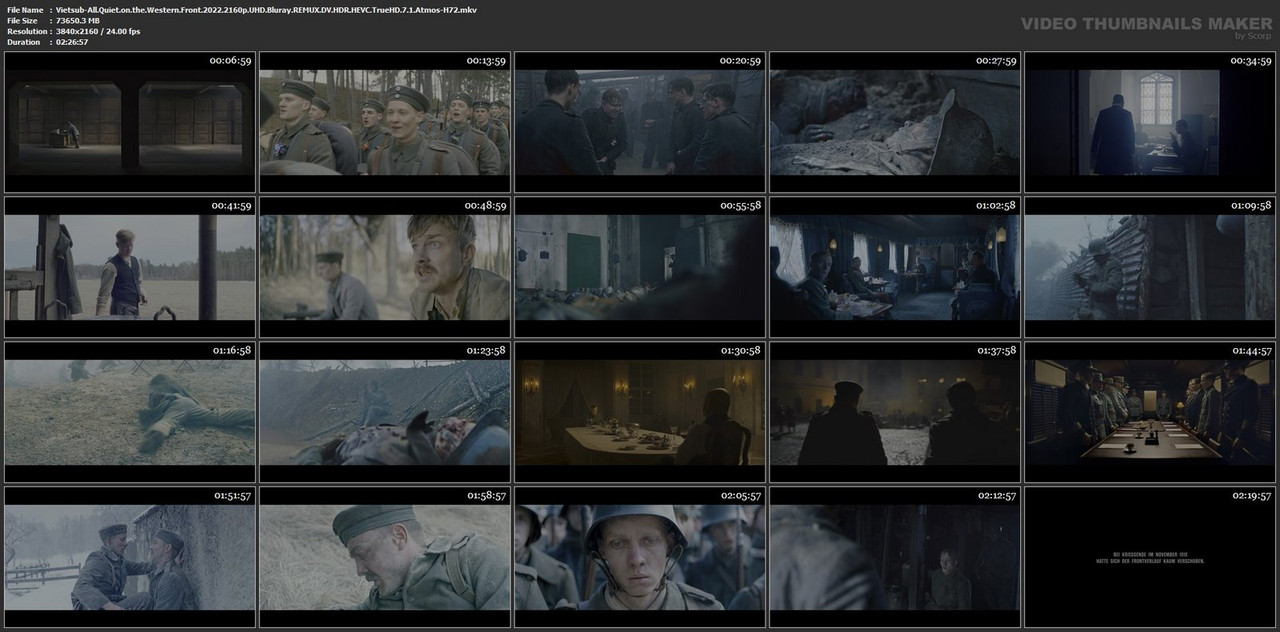Screen dimensions: 1280x632
Task: Click the File Size label
Action: [x=22, y=20]
